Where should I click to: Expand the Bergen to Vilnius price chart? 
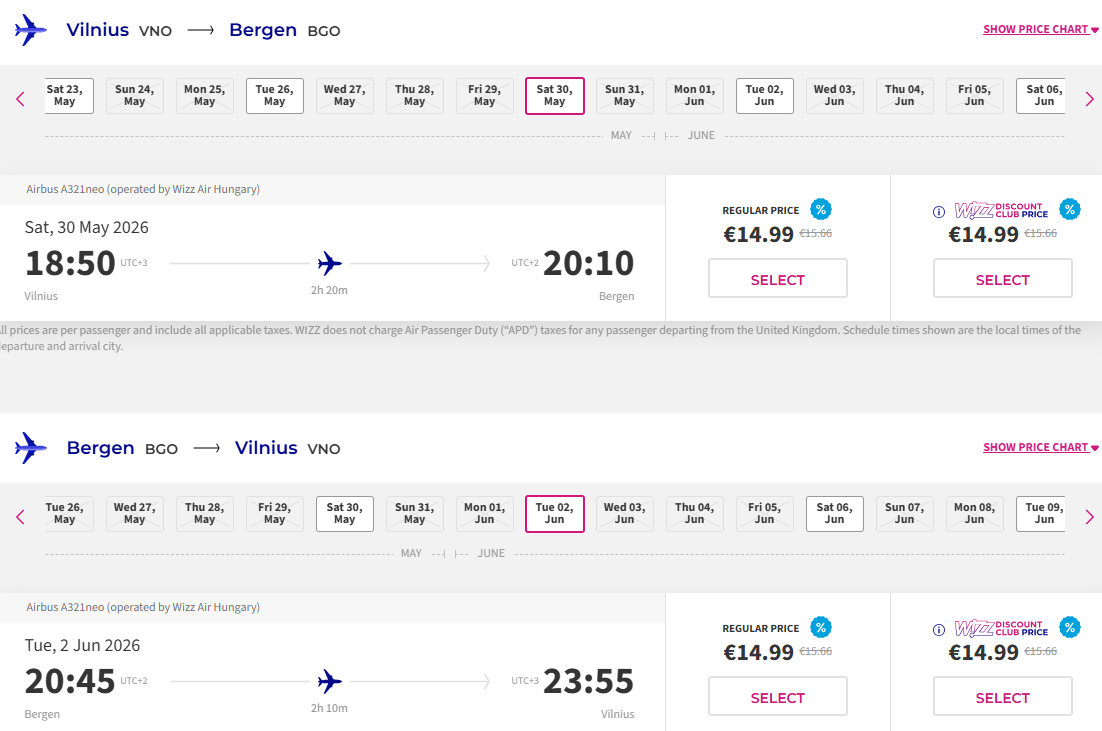pyautogui.click(x=1040, y=448)
